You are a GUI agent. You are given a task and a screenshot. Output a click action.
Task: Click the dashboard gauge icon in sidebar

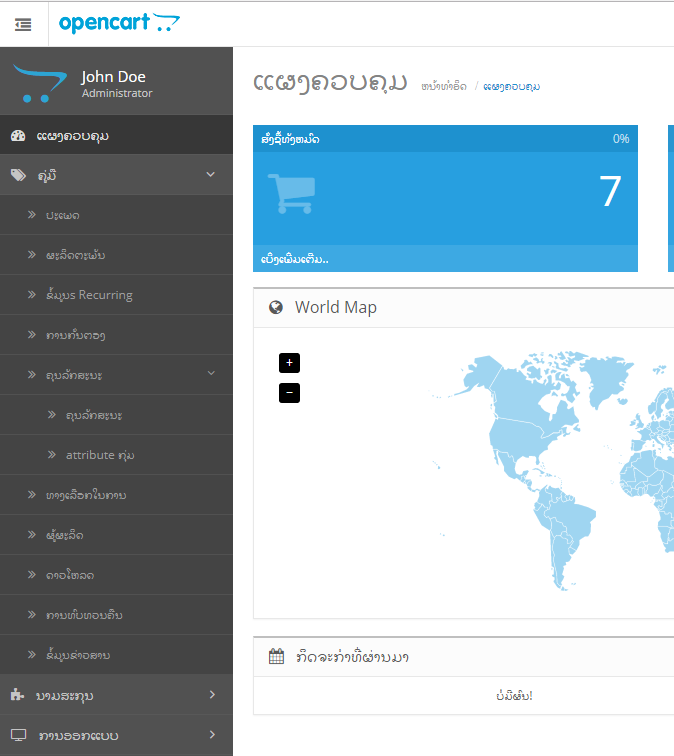(x=18, y=135)
